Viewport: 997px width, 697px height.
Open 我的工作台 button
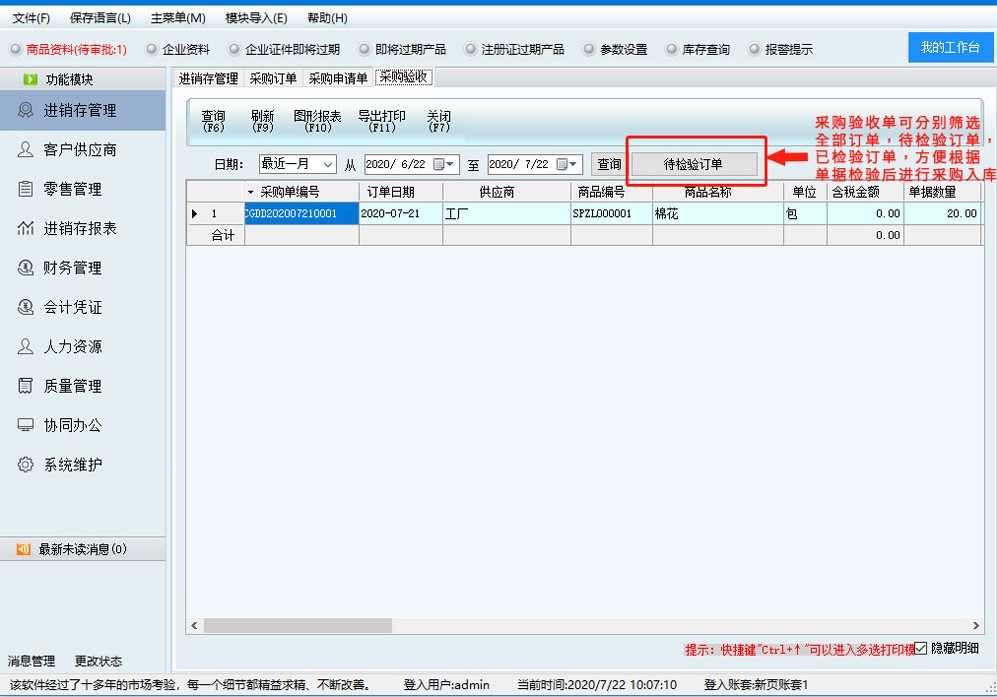(950, 47)
